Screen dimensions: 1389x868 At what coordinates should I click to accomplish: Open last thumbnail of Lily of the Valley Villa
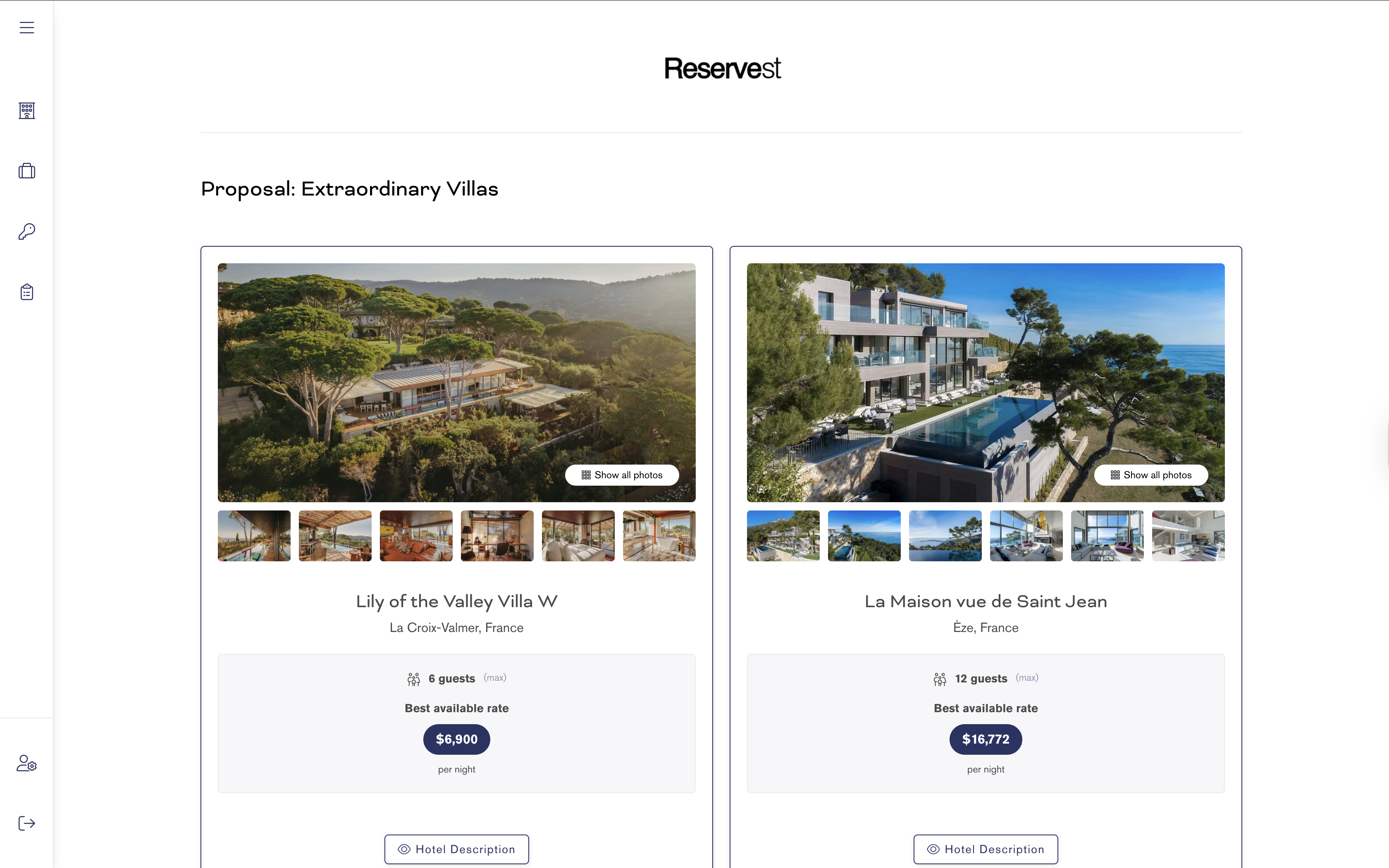pos(659,536)
